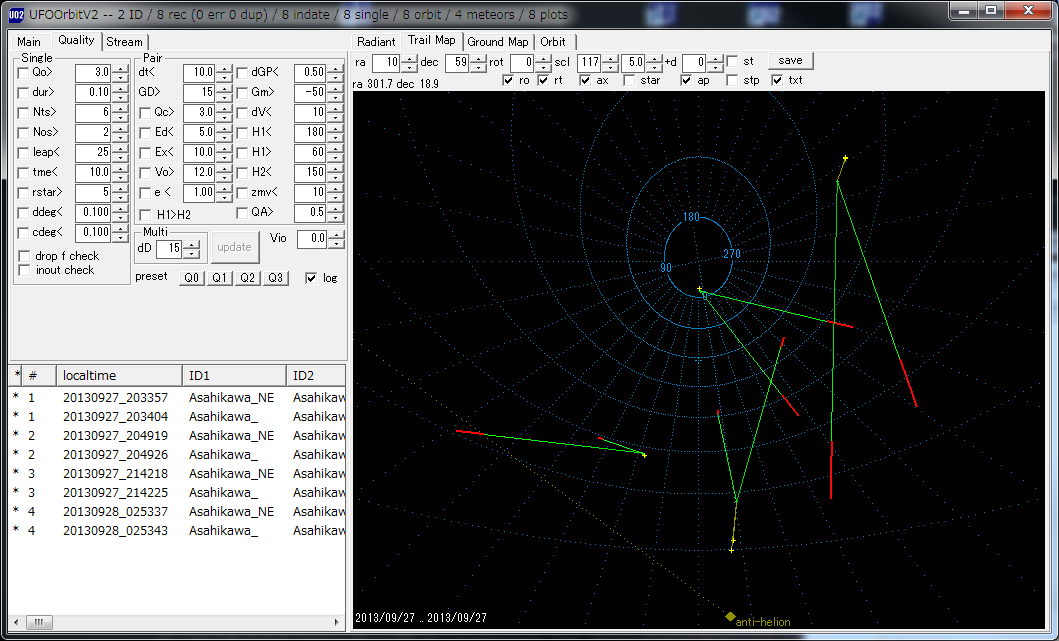Enable the st checkbox
The height and width of the screenshot is (641, 1059).
click(x=732, y=61)
